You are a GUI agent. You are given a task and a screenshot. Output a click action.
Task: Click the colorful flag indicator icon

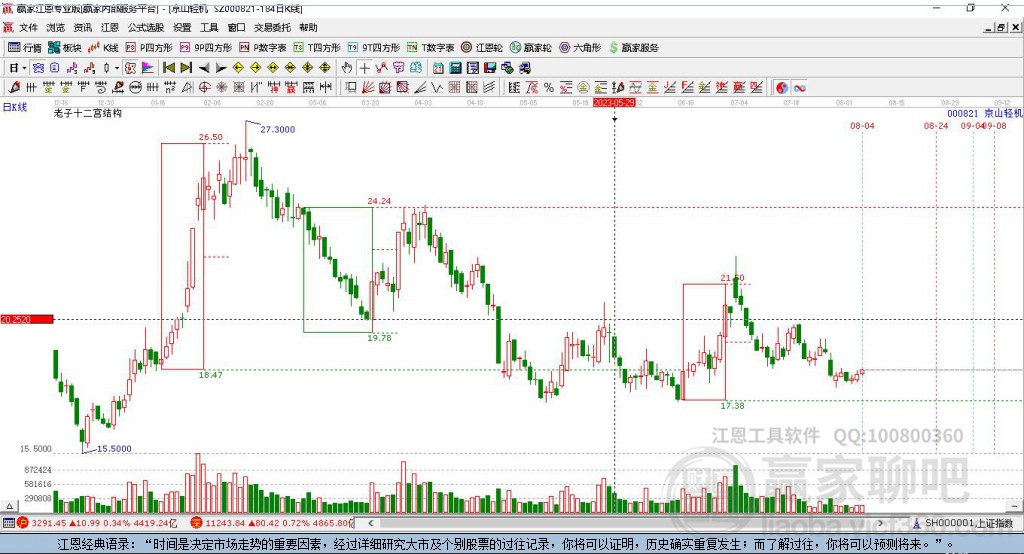pos(148,68)
